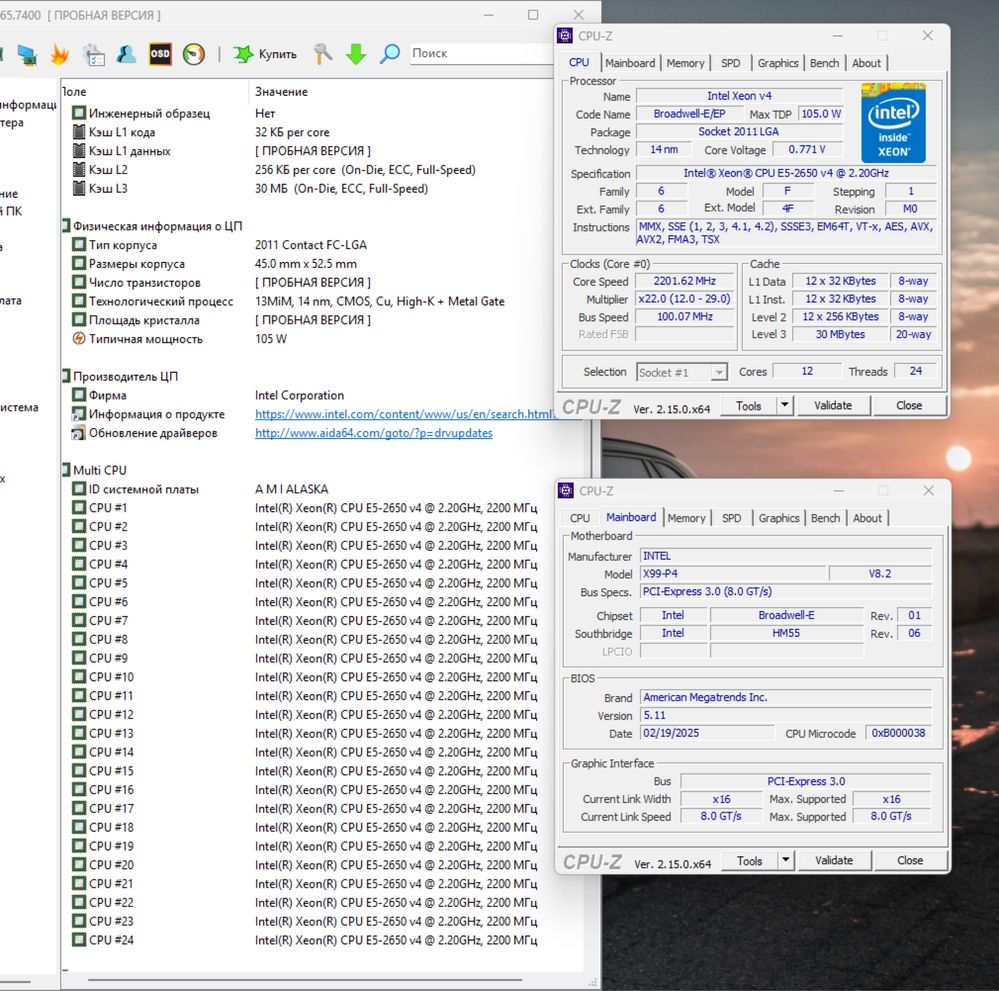Viewport: 999px width, 991px height.
Task: Open Bench tab in bottom CPU-Z window
Action: tap(825, 518)
